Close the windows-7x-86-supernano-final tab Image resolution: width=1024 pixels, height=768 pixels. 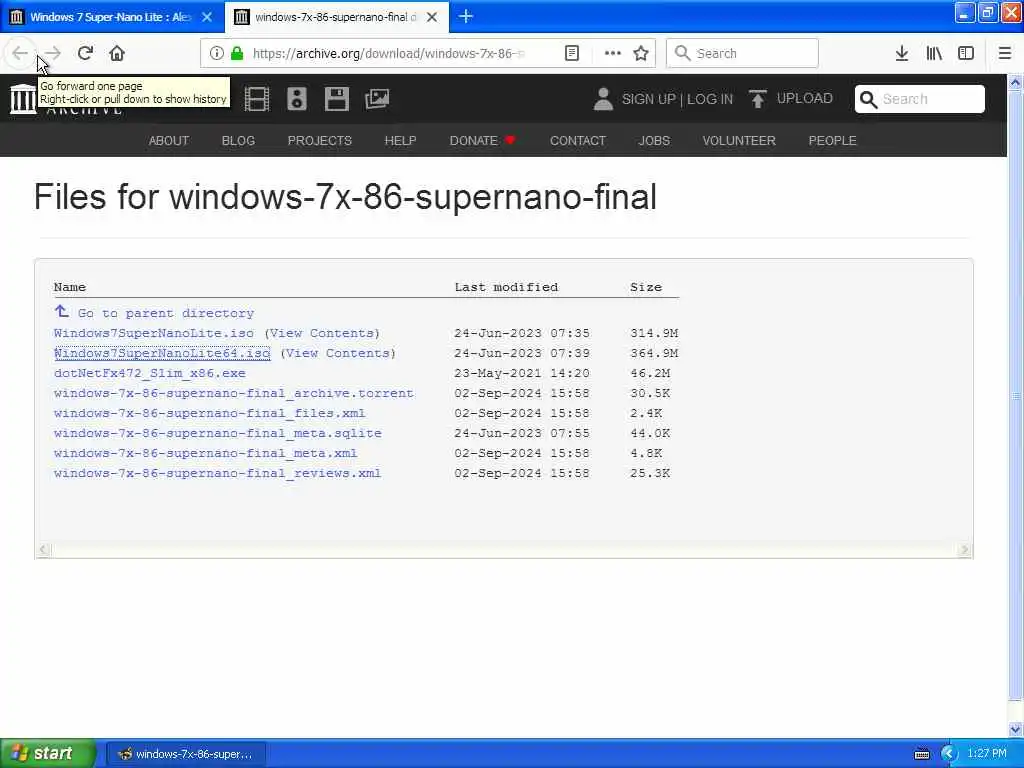(x=432, y=17)
